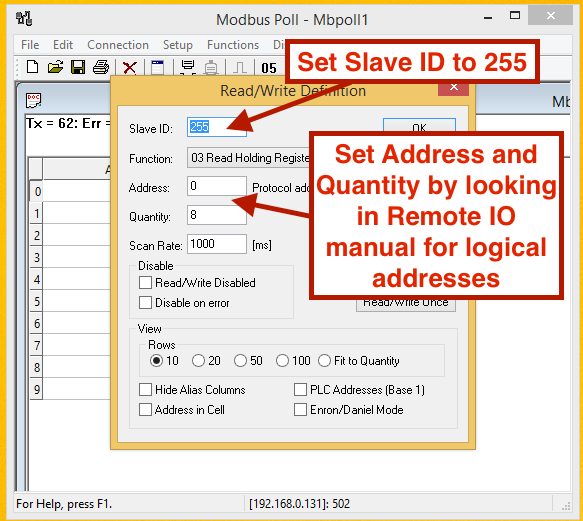Select row header 9 in the grid
The width and height of the screenshot is (583, 521).
(x=36, y=389)
